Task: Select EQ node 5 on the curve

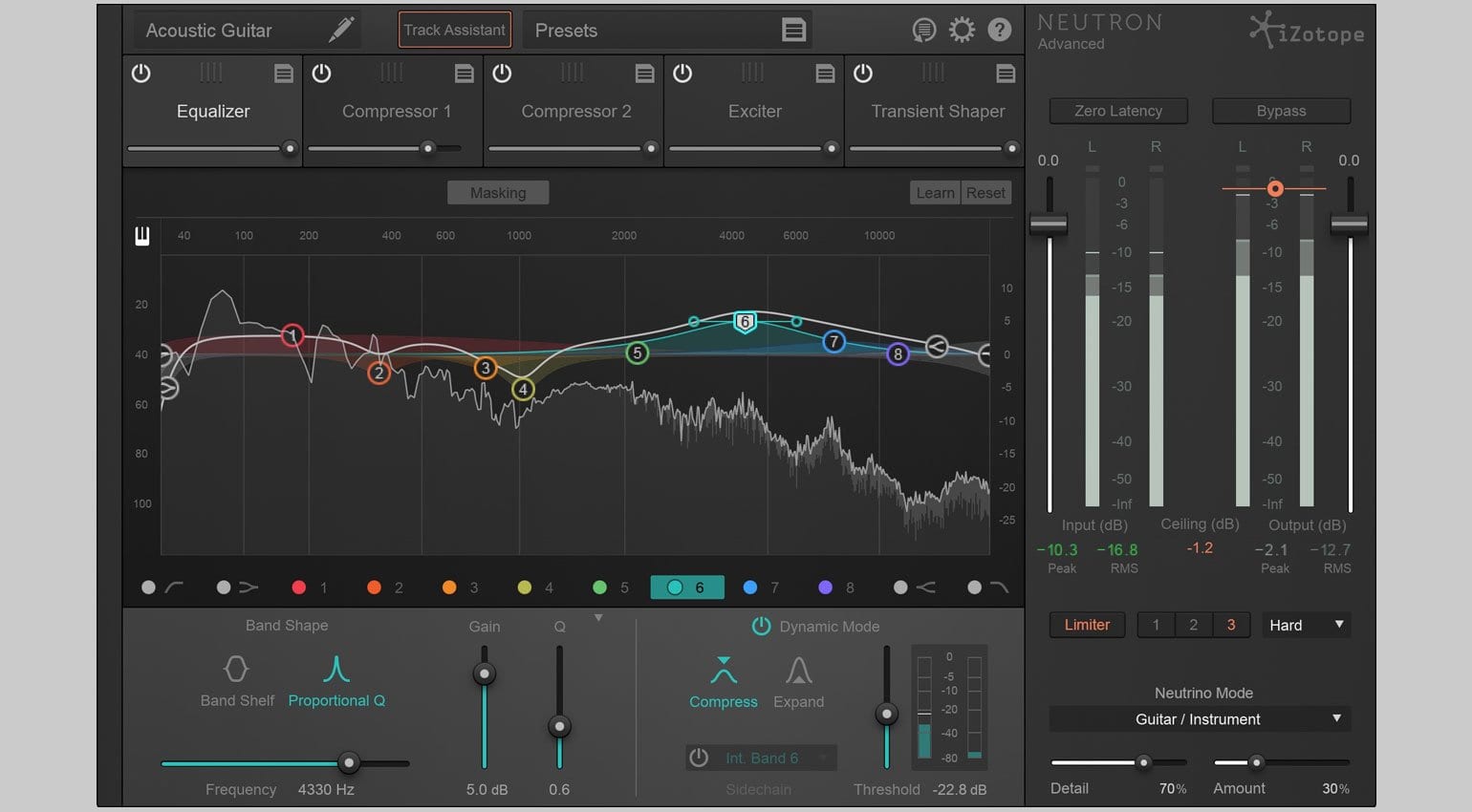Action: (x=638, y=353)
